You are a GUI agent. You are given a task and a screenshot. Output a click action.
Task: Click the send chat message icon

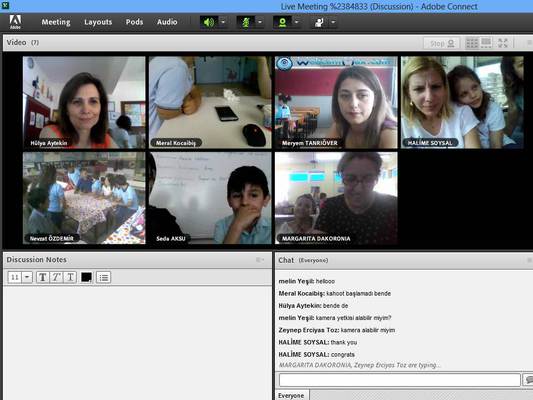point(528,380)
